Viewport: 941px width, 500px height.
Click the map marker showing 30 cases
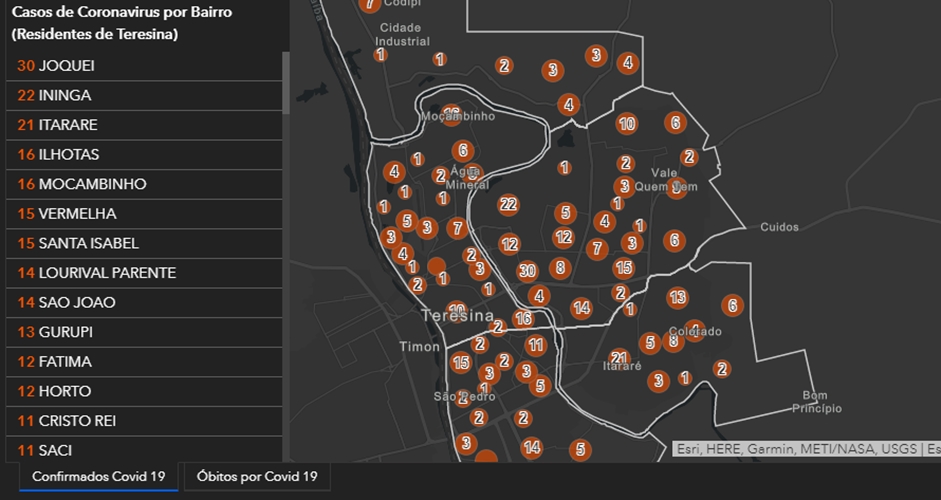click(527, 271)
